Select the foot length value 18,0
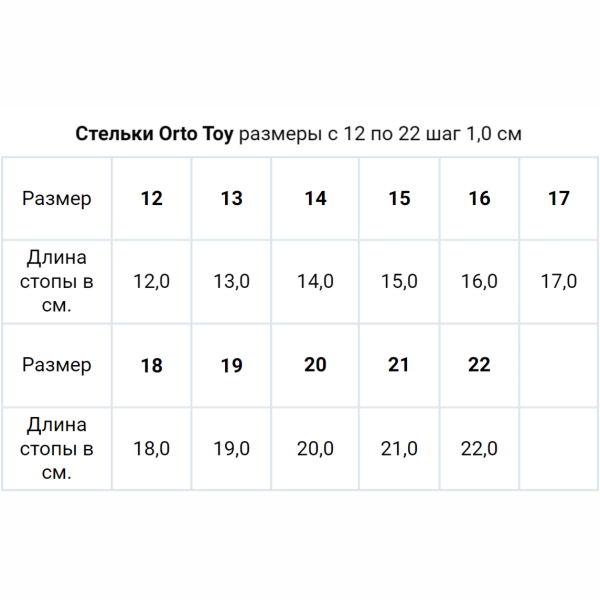Viewport: 600px width, 600px height. (x=152, y=449)
